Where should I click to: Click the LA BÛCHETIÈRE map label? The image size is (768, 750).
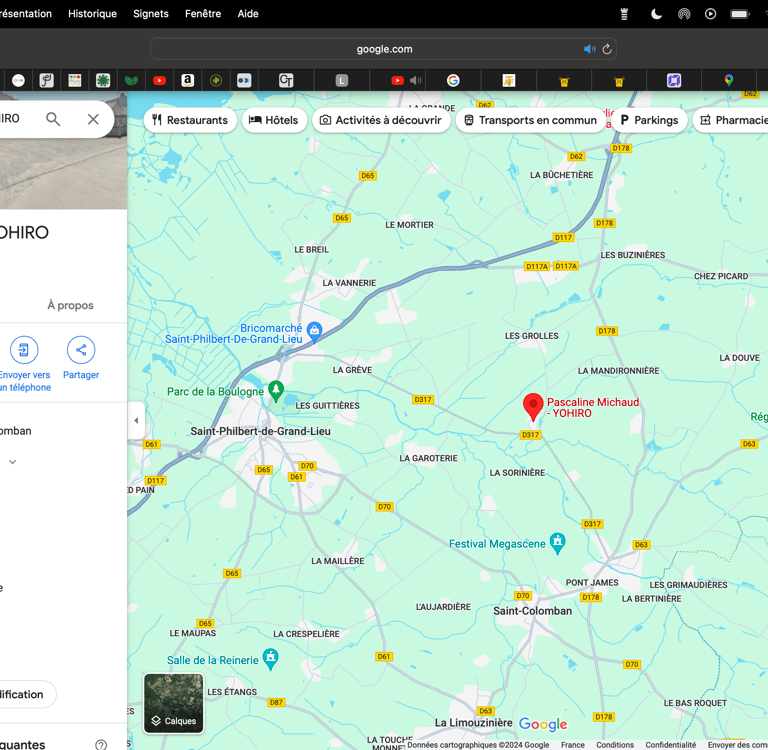561,175
